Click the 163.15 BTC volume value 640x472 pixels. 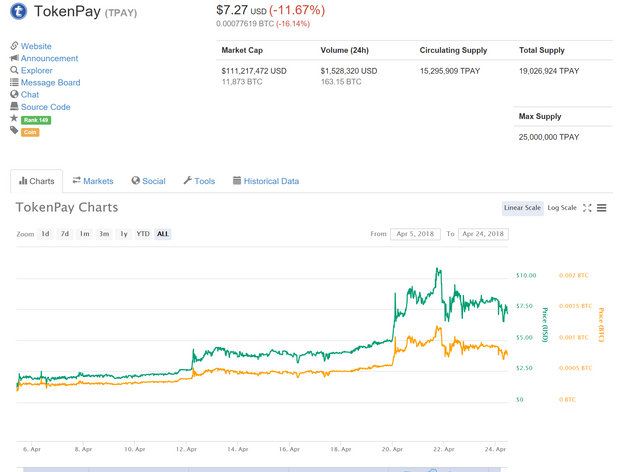pyautogui.click(x=341, y=82)
